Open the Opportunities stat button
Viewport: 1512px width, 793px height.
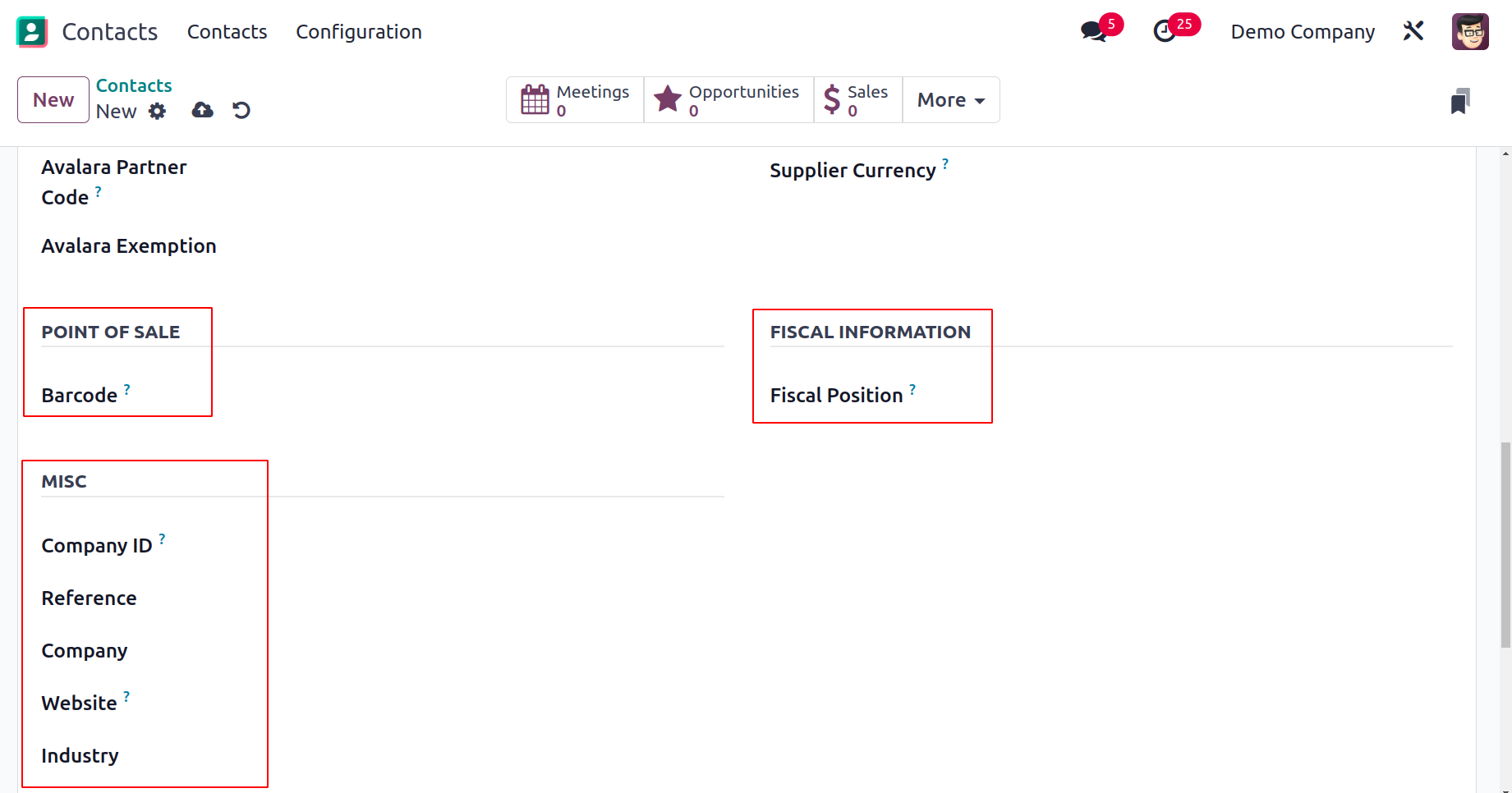(728, 100)
